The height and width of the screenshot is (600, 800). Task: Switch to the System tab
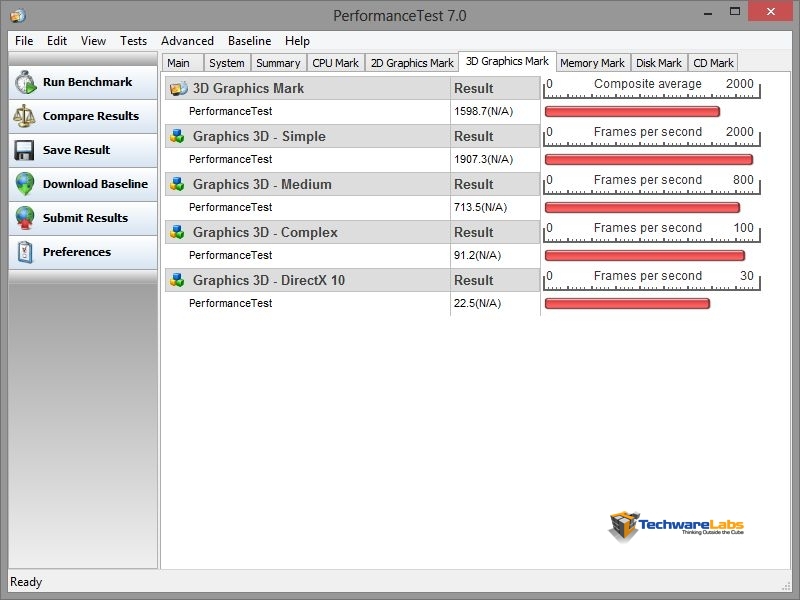click(227, 63)
